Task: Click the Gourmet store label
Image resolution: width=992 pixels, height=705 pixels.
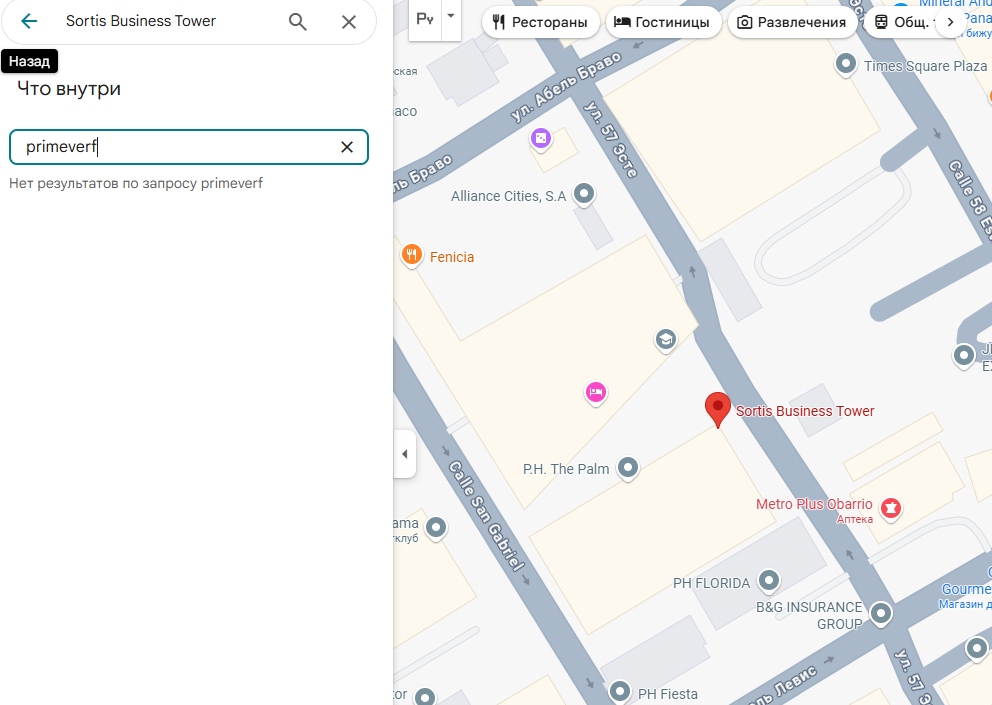Action: tap(966, 589)
